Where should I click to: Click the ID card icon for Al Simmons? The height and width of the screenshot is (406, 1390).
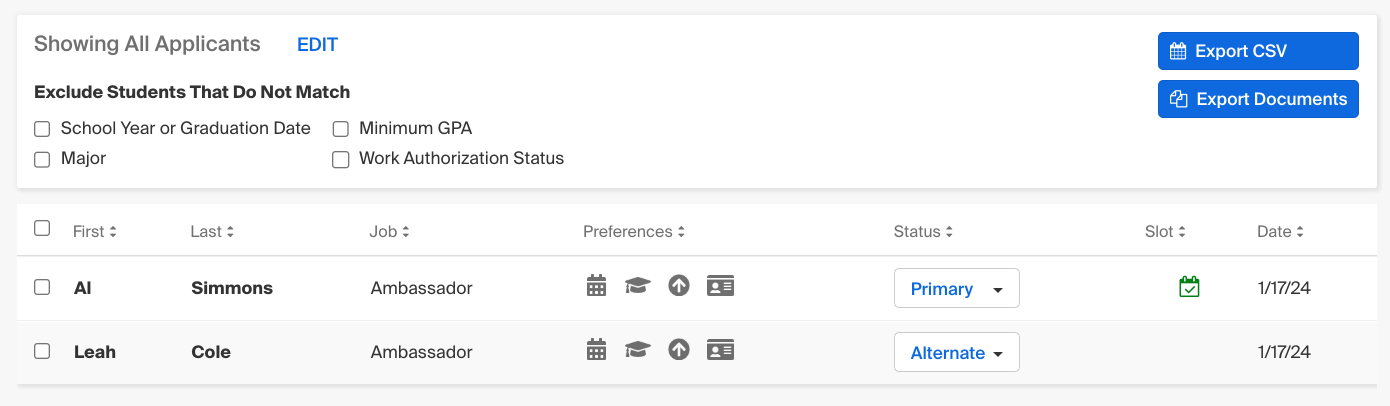click(x=720, y=287)
